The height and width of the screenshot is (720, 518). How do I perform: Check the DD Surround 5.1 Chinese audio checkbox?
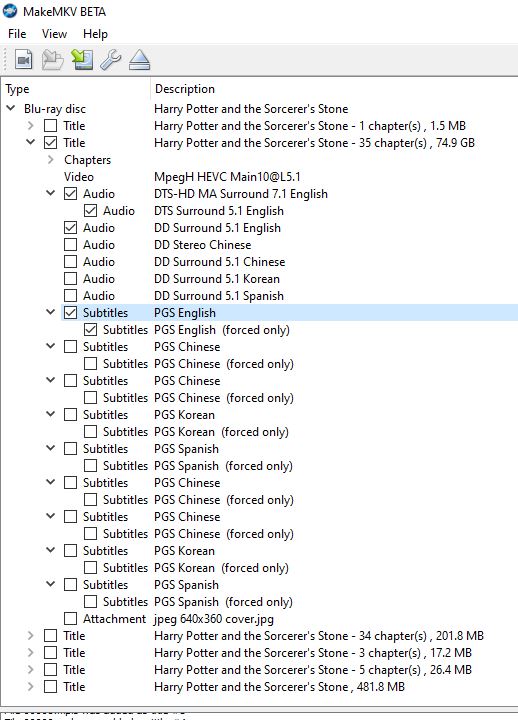coord(70,262)
